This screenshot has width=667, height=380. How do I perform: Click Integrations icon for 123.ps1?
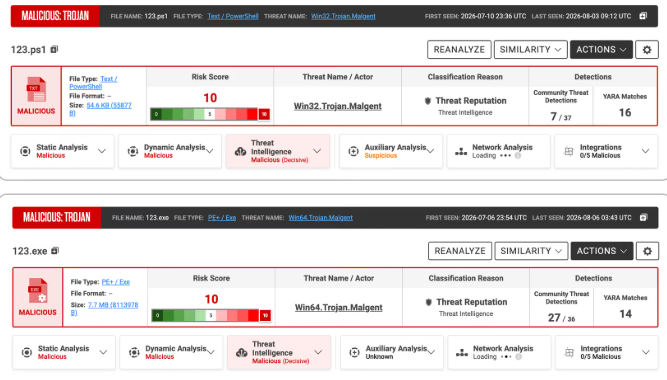(569, 151)
